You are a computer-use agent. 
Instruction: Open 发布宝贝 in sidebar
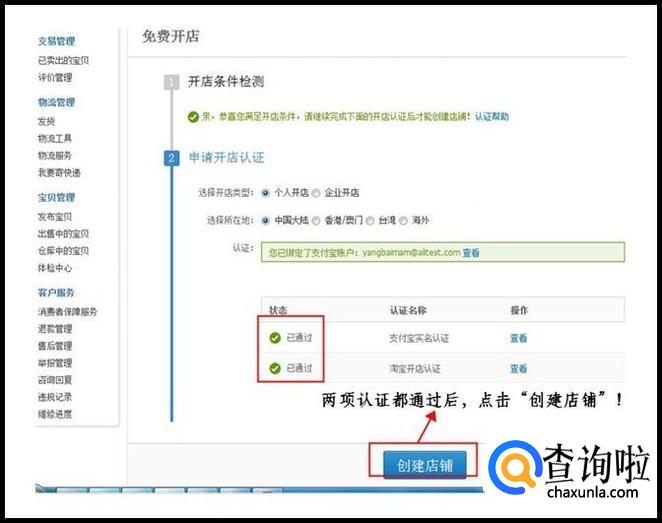coord(55,217)
